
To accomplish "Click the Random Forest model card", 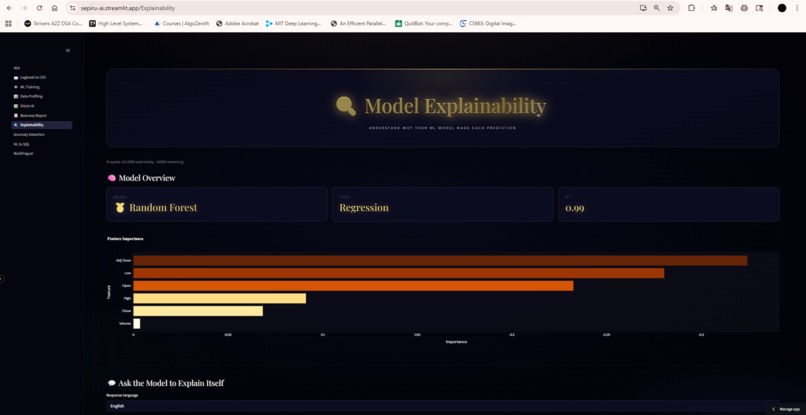I will 216,204.
